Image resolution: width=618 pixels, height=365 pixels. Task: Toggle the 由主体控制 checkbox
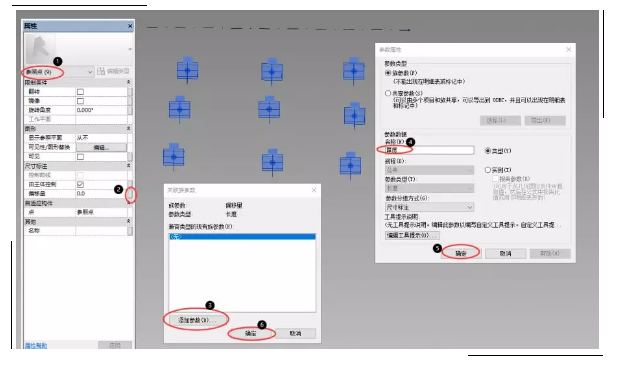(80, 184)
